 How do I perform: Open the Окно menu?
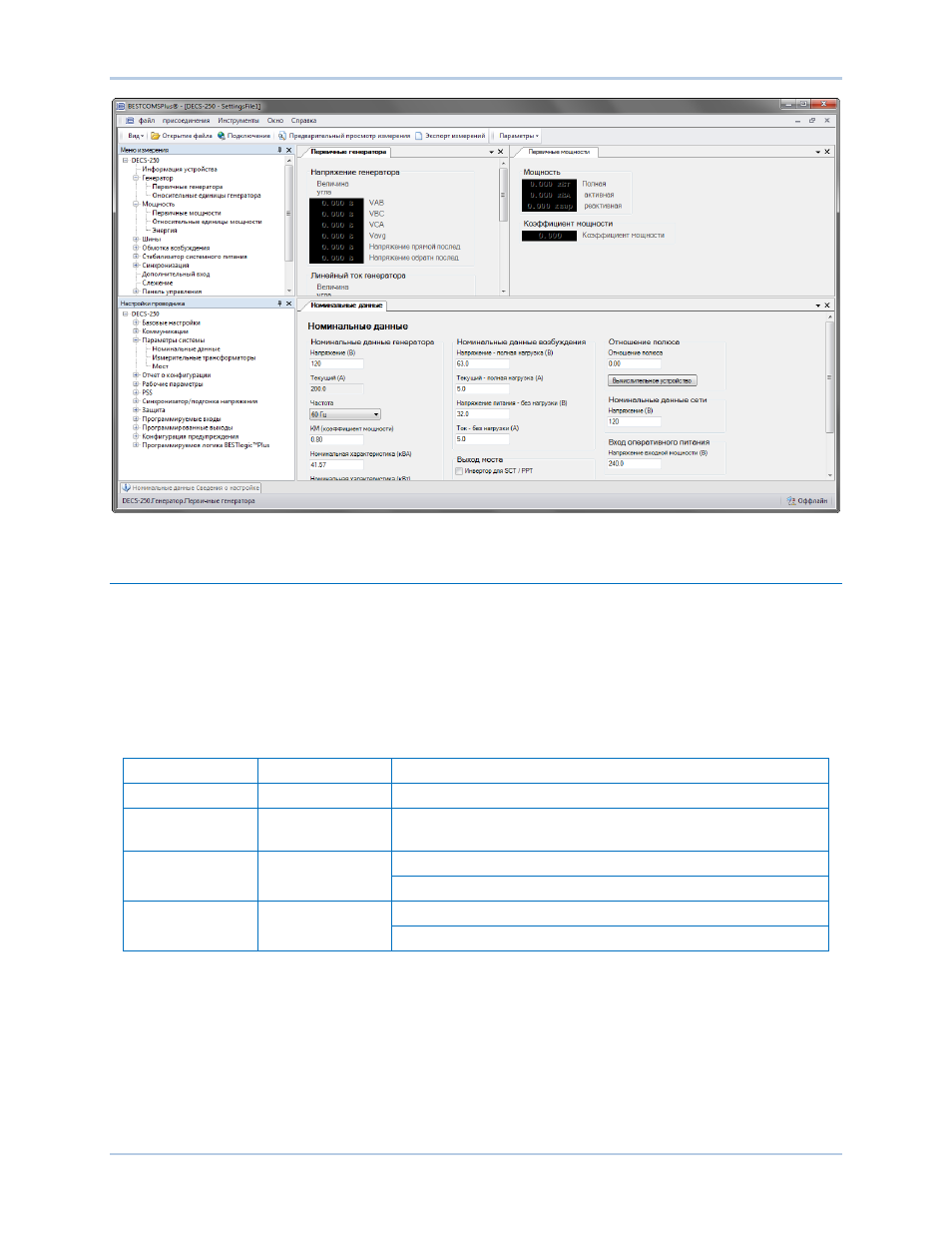275,121
